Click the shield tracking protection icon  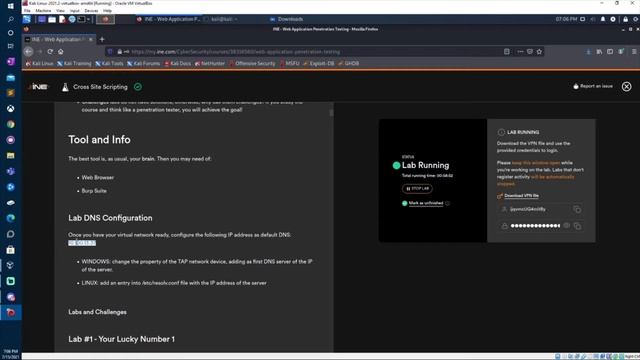tap(110, 52)
